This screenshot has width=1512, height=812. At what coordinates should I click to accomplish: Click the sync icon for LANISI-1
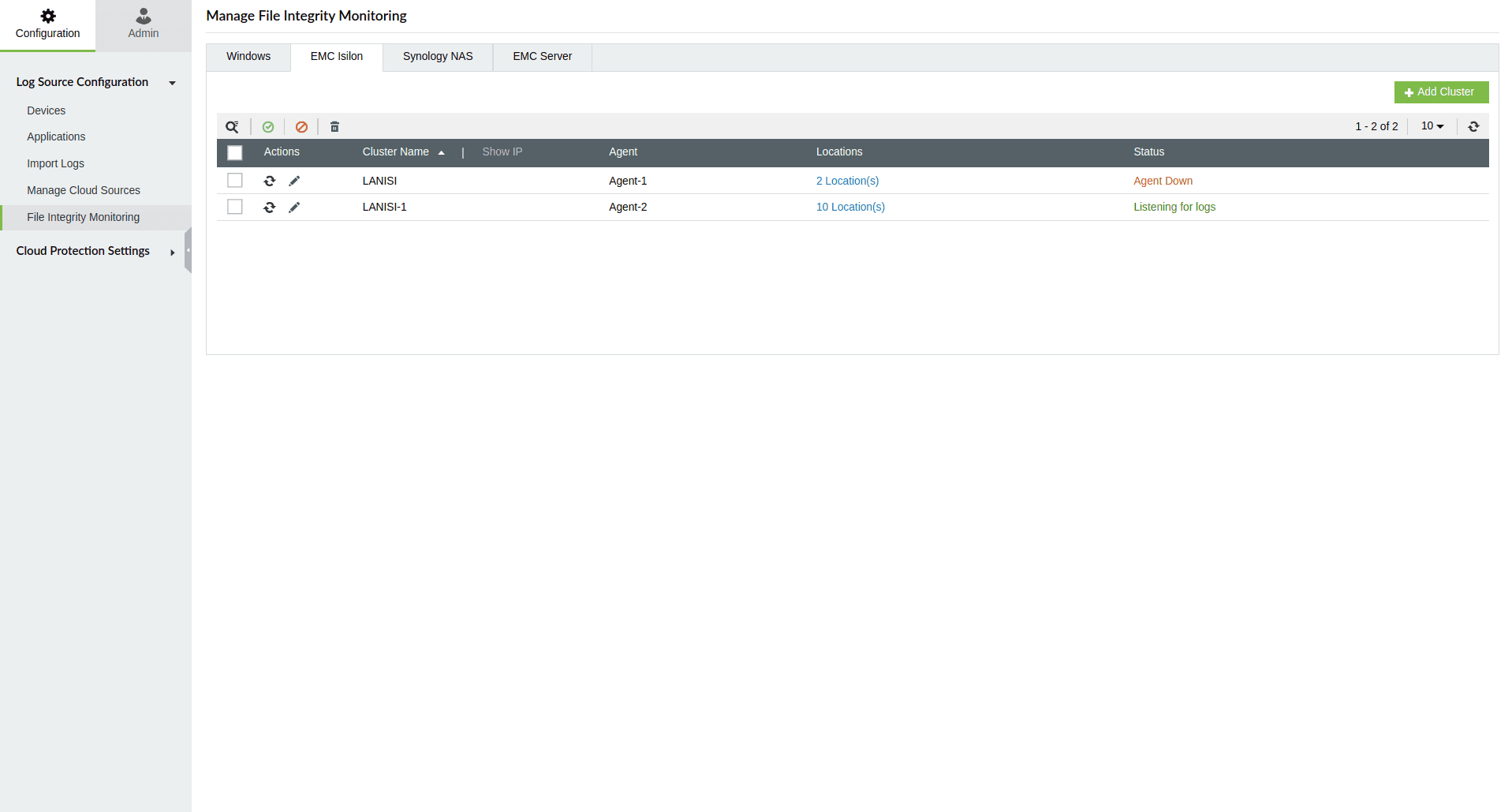[x=270, y=208]
